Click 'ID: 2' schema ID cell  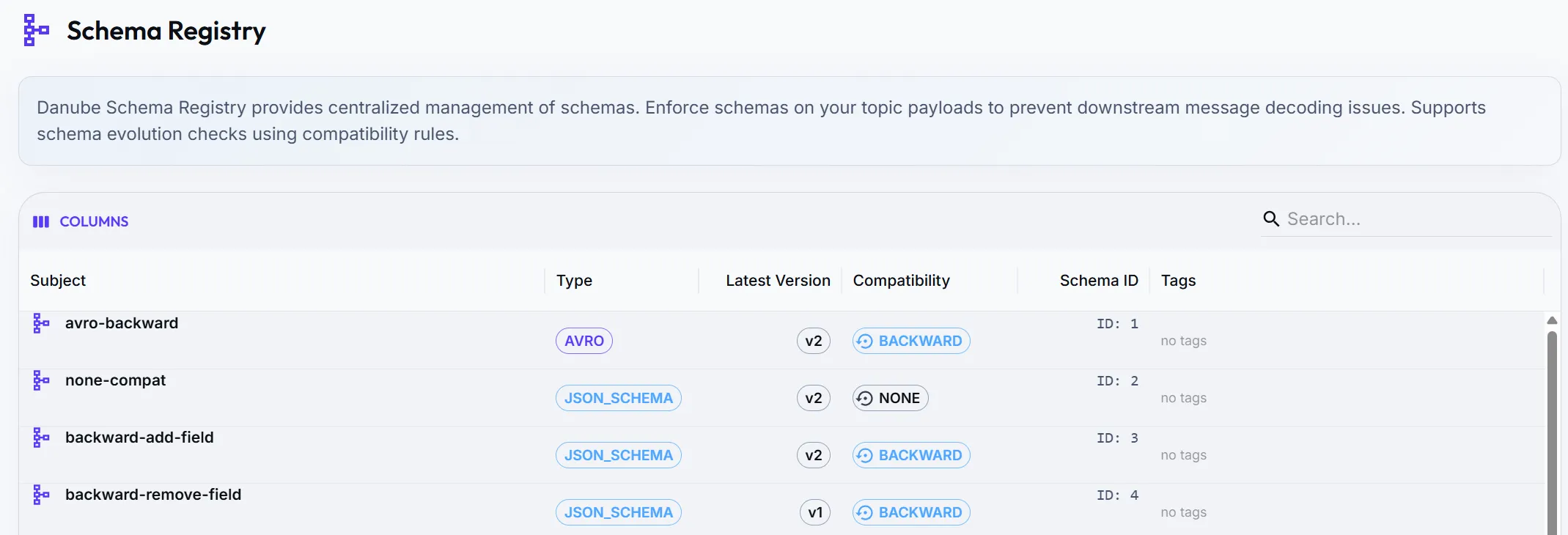1117,381
